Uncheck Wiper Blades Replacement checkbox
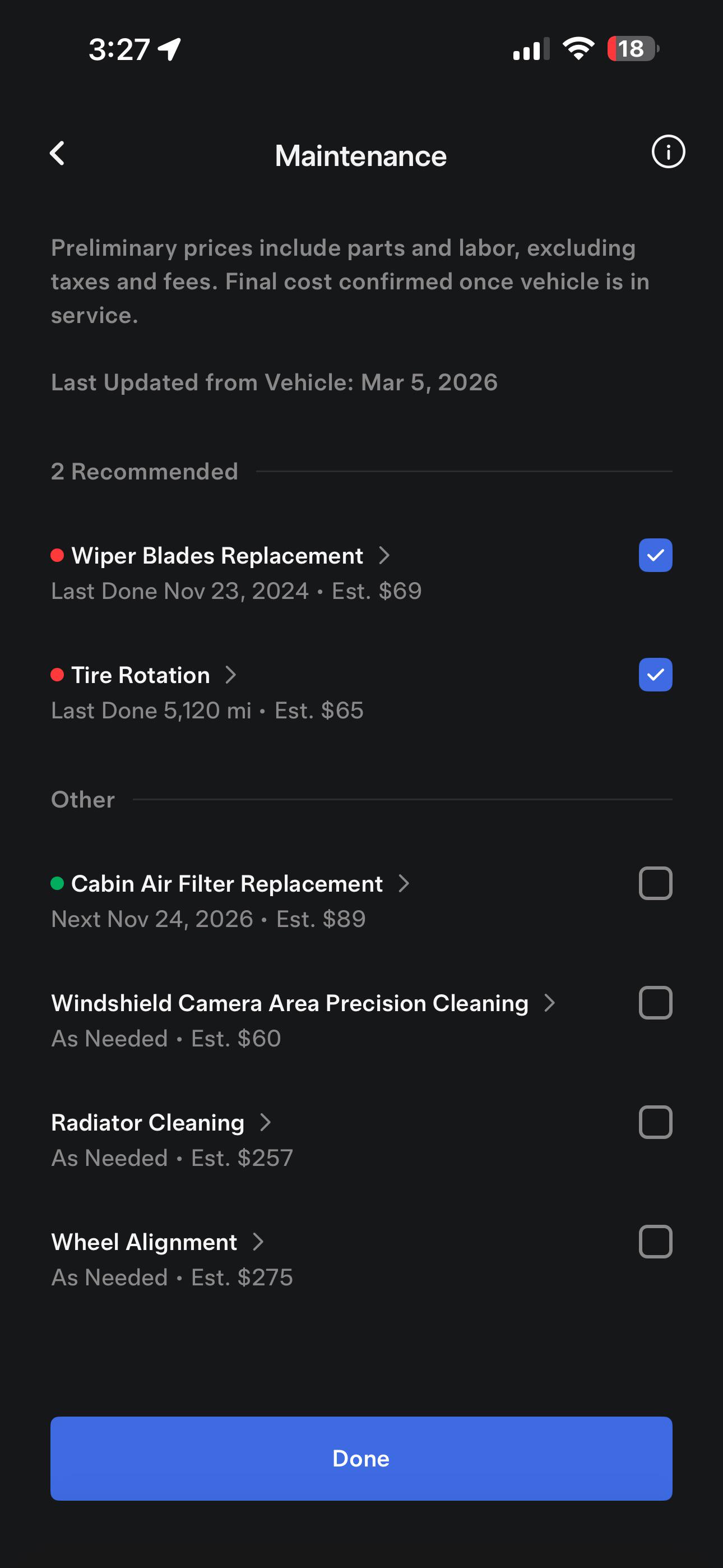Image resolution: width=723 pixels, height=1568 pixels. 655,555
